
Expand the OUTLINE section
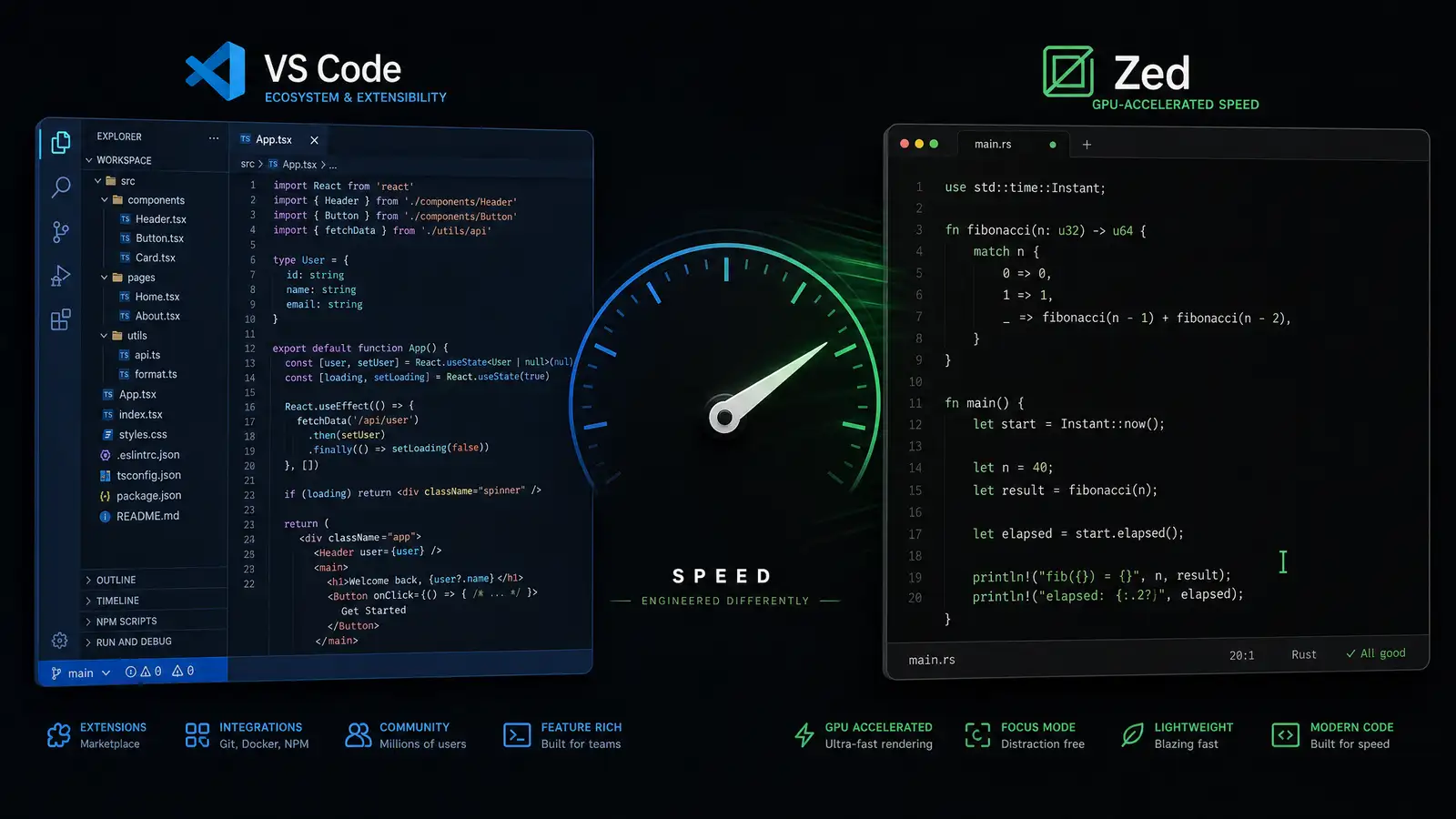(110, 580)
